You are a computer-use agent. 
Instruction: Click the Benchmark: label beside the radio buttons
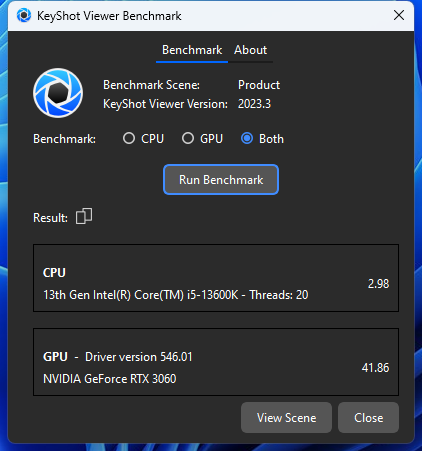(x=64, y=139)
